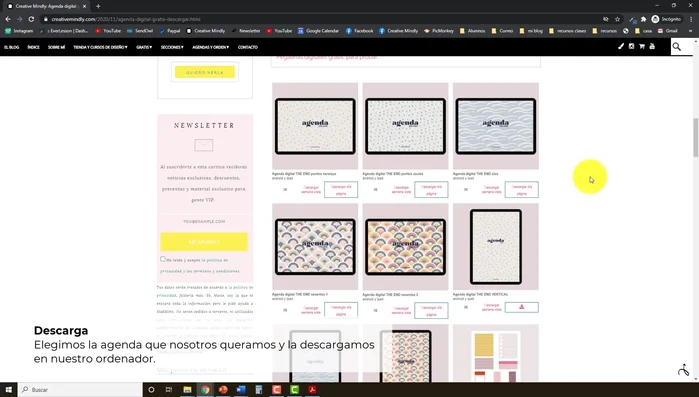This screenshot has width=699, height=397.
Task: Open Google Calendar bookmark
Action: (x=318, y=31)
